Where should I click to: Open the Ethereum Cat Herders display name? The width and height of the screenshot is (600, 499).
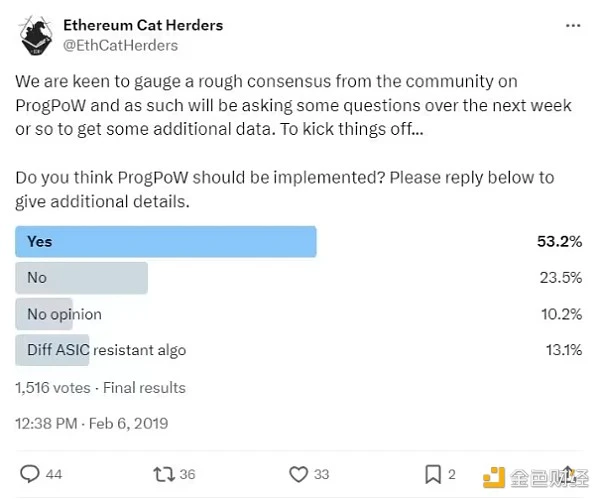pyautogui.click(x=142, y=24)
